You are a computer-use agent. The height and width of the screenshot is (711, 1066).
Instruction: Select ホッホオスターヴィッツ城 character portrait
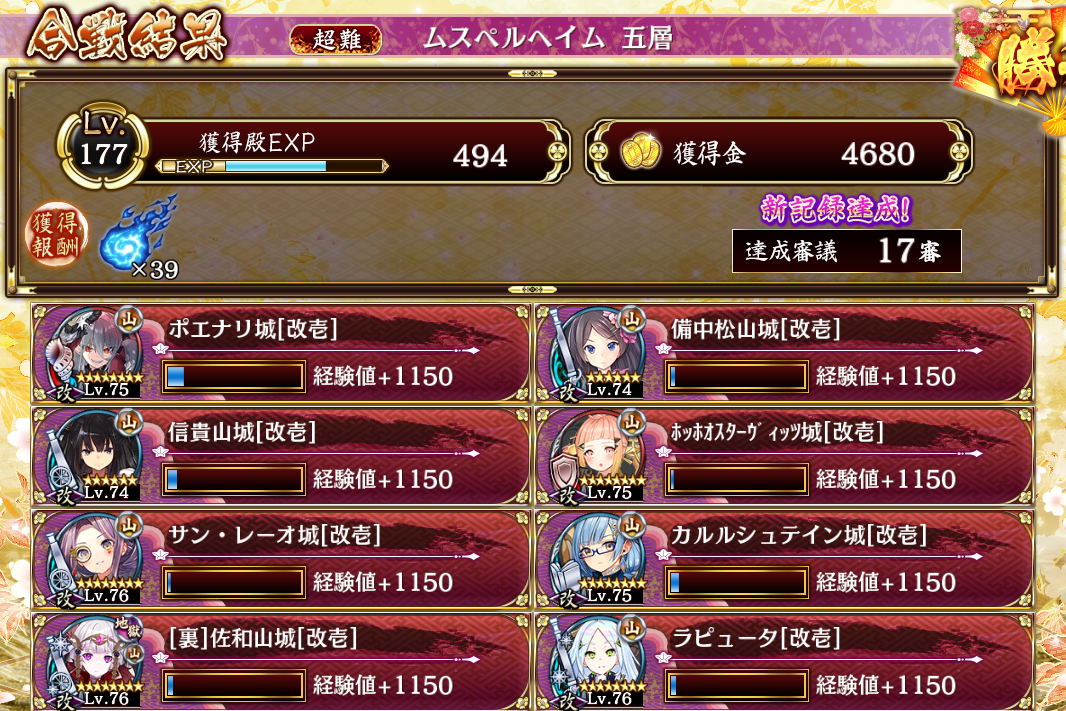click(x=596, y=456)
